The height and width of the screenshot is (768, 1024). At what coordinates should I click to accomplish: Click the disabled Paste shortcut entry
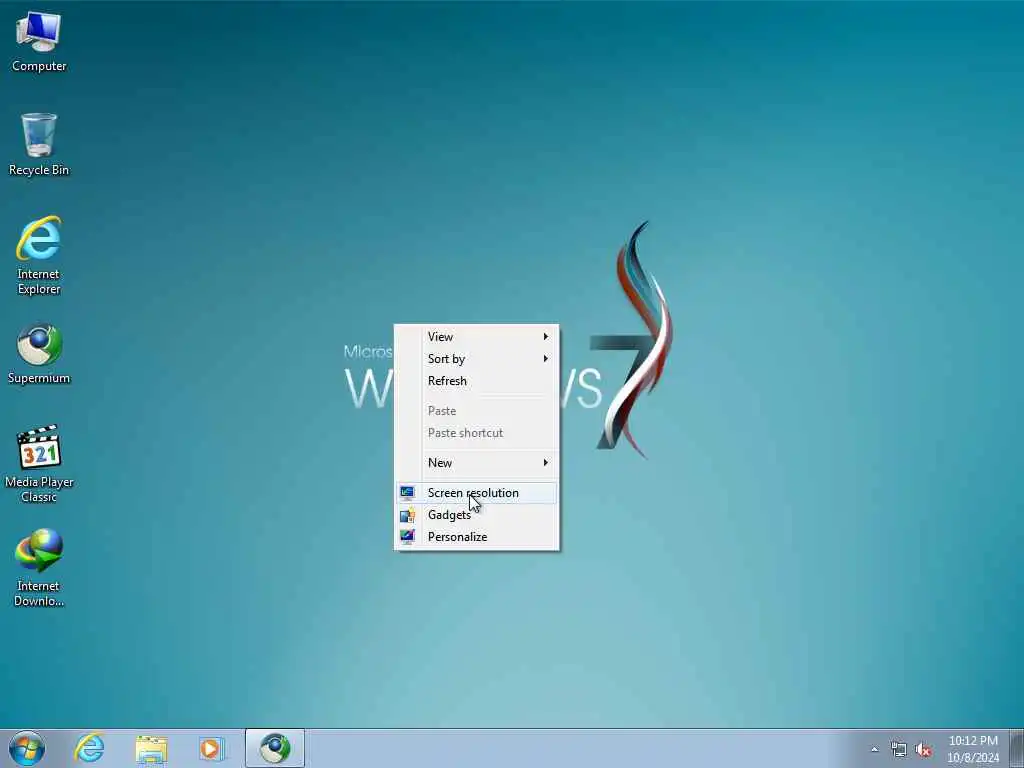(x=477, y=433)
